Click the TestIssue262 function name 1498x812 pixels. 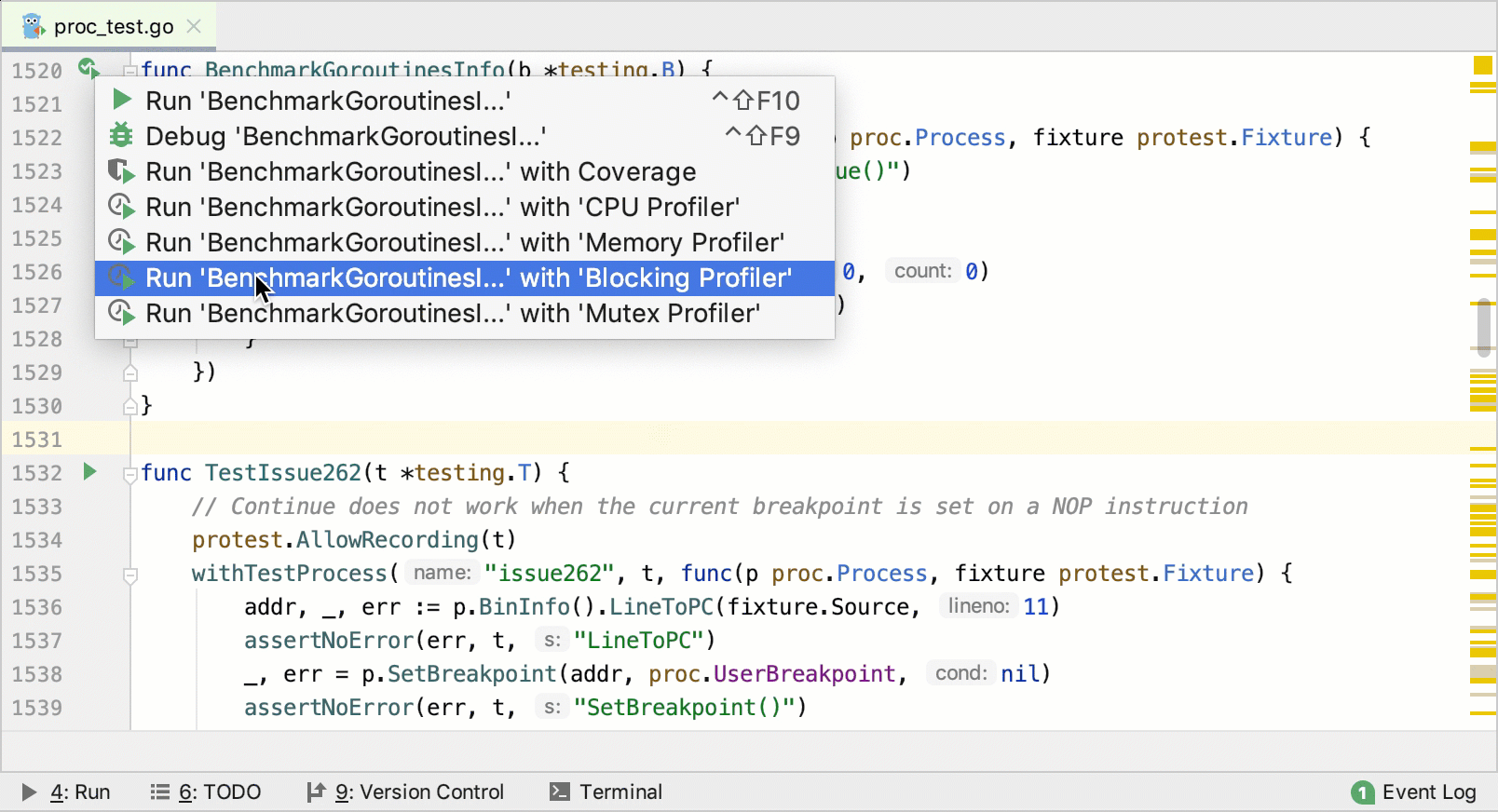tap(283, 472)
